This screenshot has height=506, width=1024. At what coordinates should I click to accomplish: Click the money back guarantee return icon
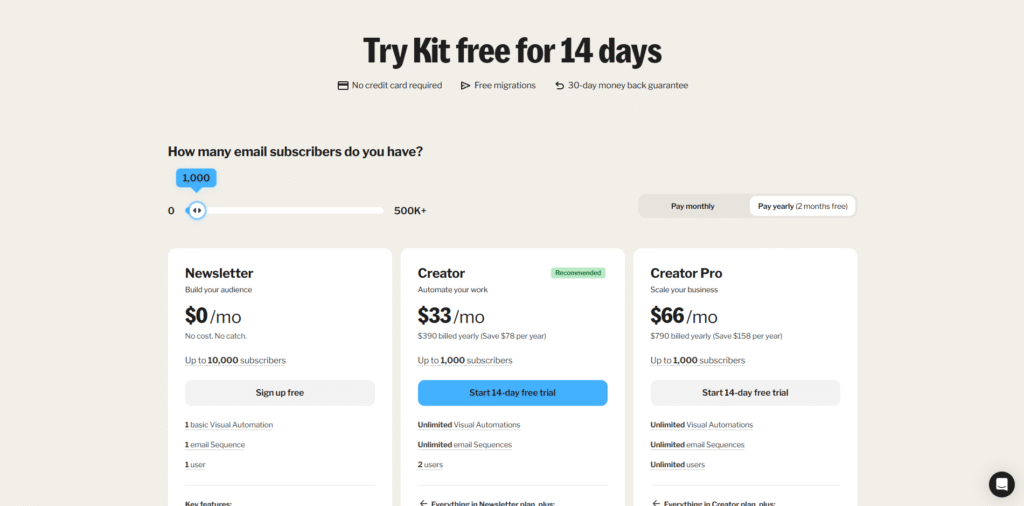[560, 86]
